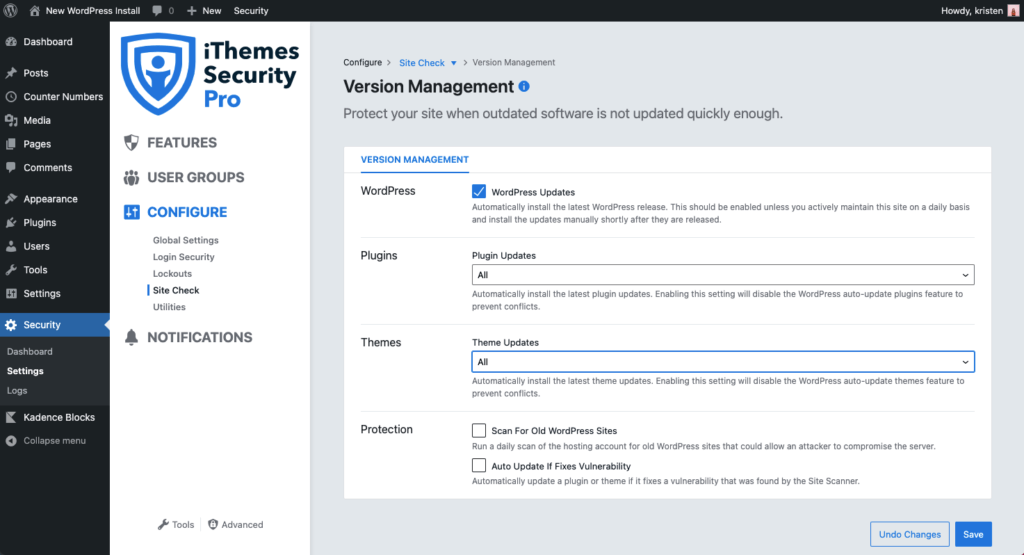Screen dimensions: 1024x555
Task: Click the Counter Numbers clock icon
Action: 11,97
